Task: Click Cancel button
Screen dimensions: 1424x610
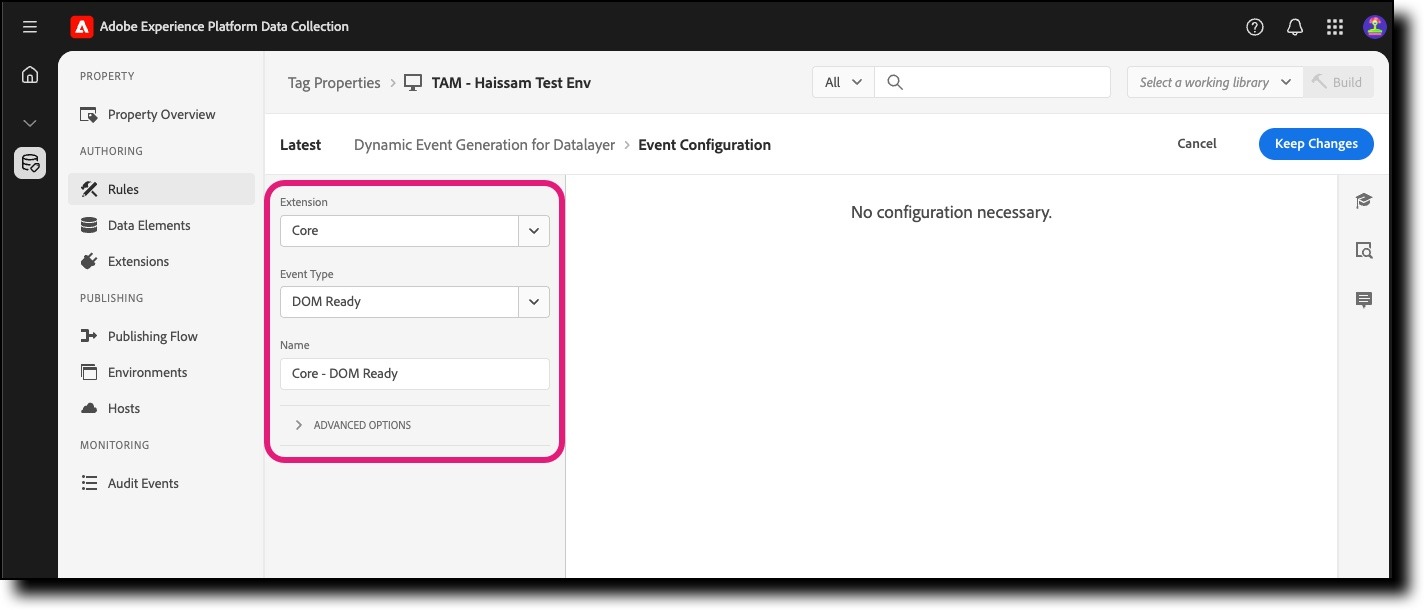Action: [1196, 143]
